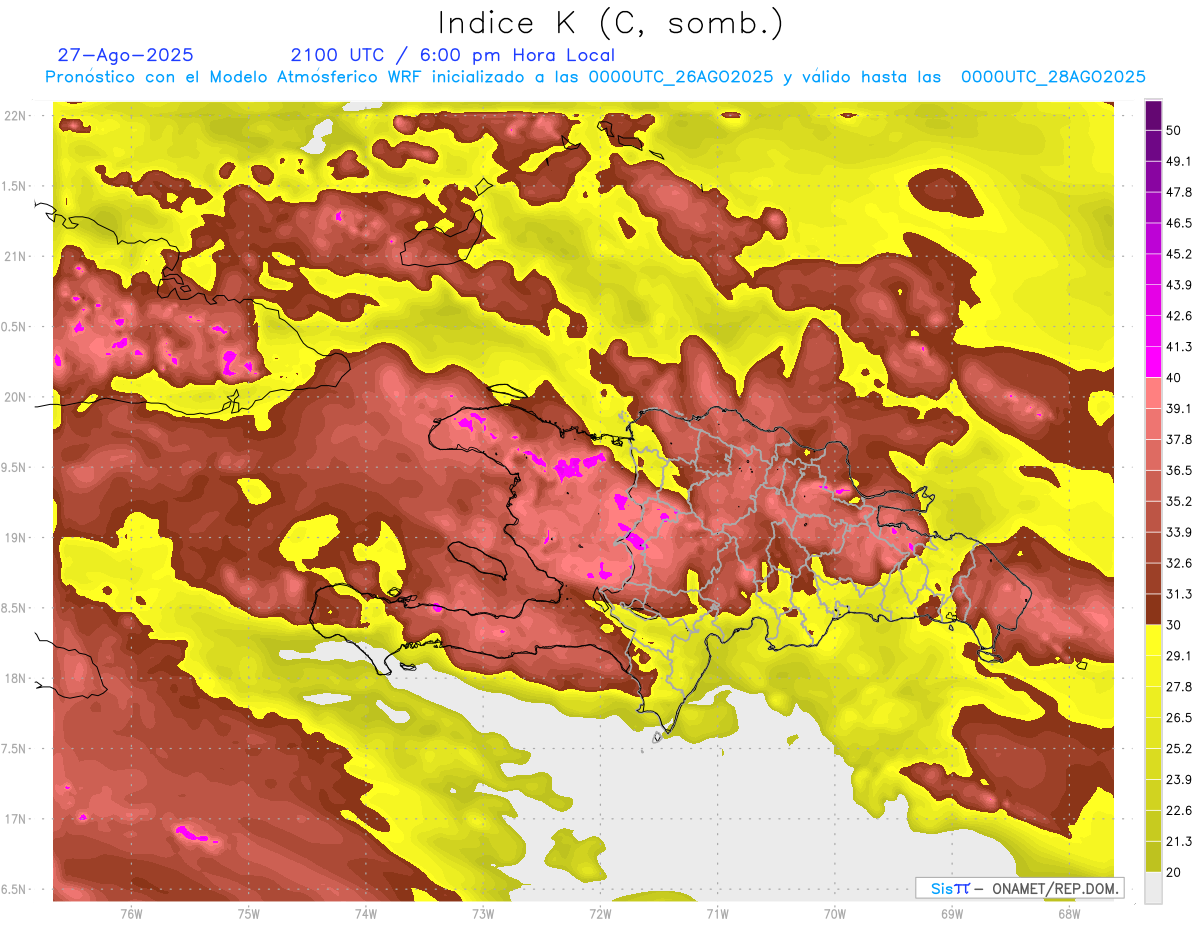Select the date '27-Ago-2025'
The image size is (1200, 927).
click(x=126, y=55)
